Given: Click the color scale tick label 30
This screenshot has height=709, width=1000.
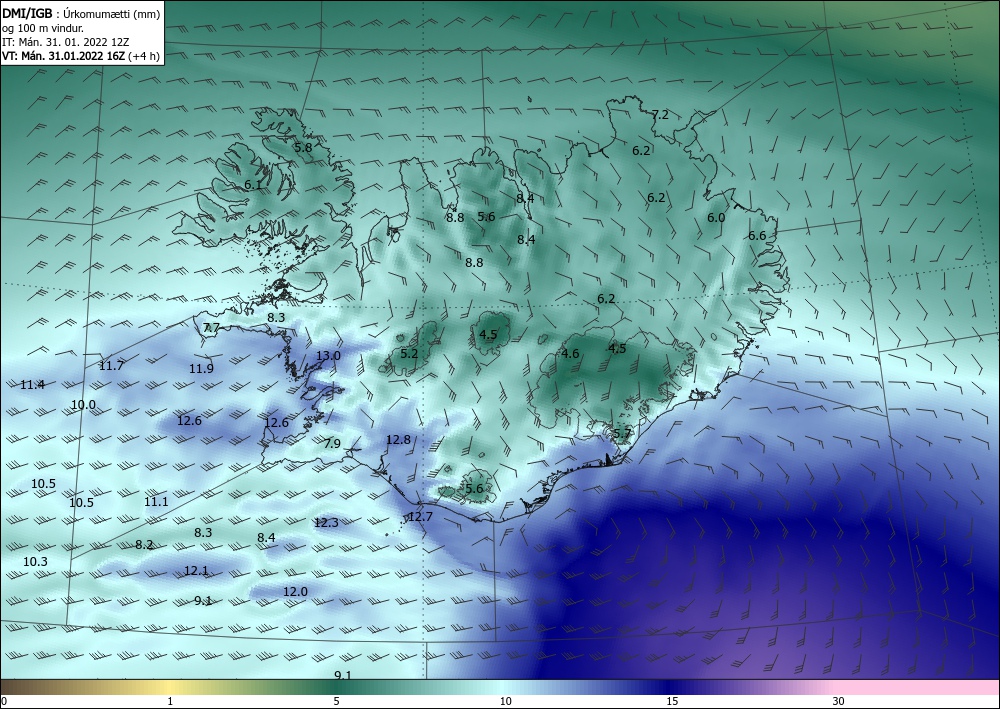Looking at the screenshot, I should click(838, 701).
